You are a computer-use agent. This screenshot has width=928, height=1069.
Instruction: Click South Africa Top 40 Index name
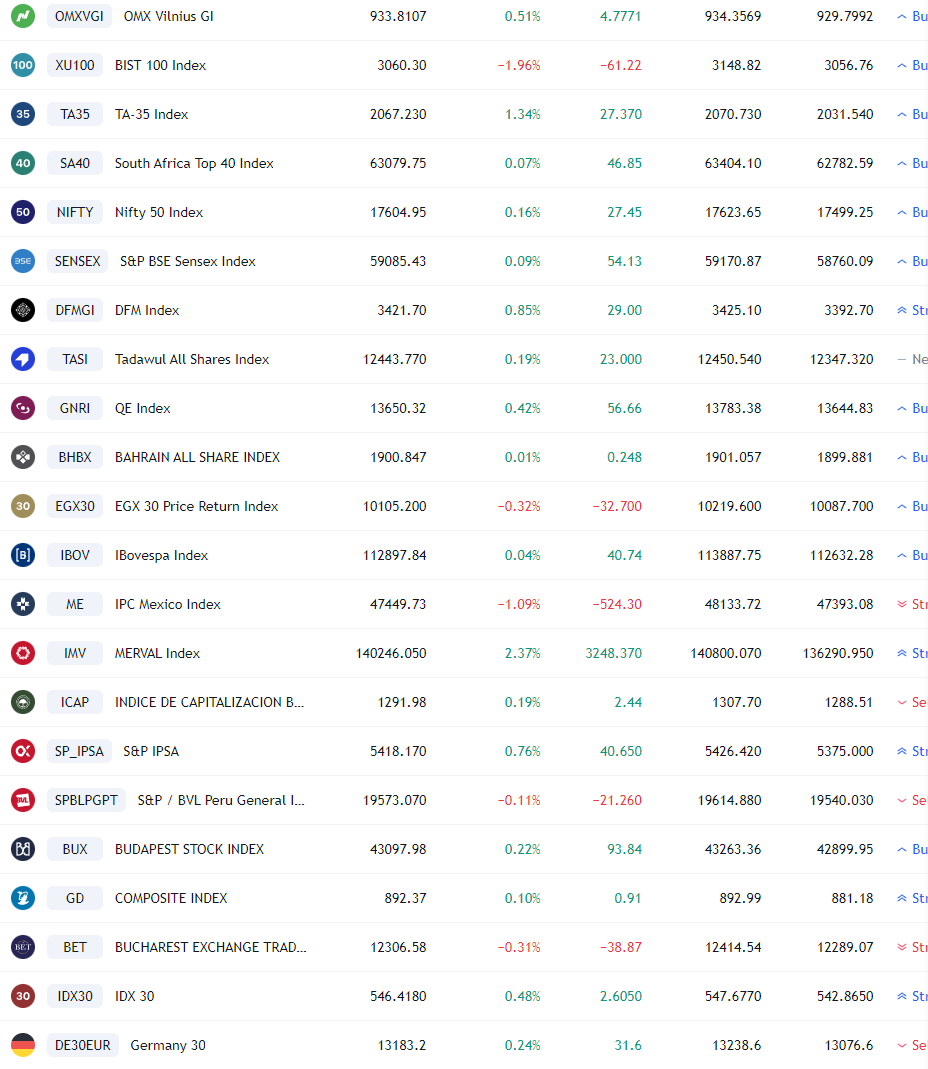coord(194,164)
